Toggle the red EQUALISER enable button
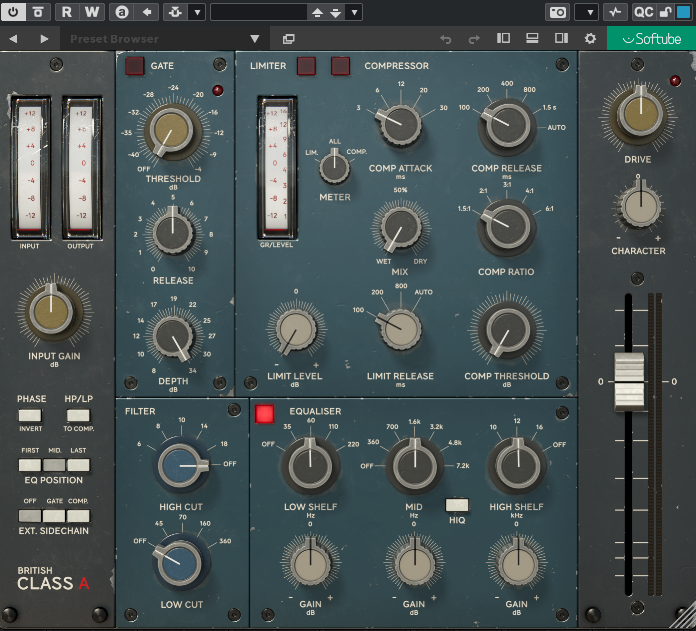The height and width of the screenshot is (631, 696). point(265,414)
